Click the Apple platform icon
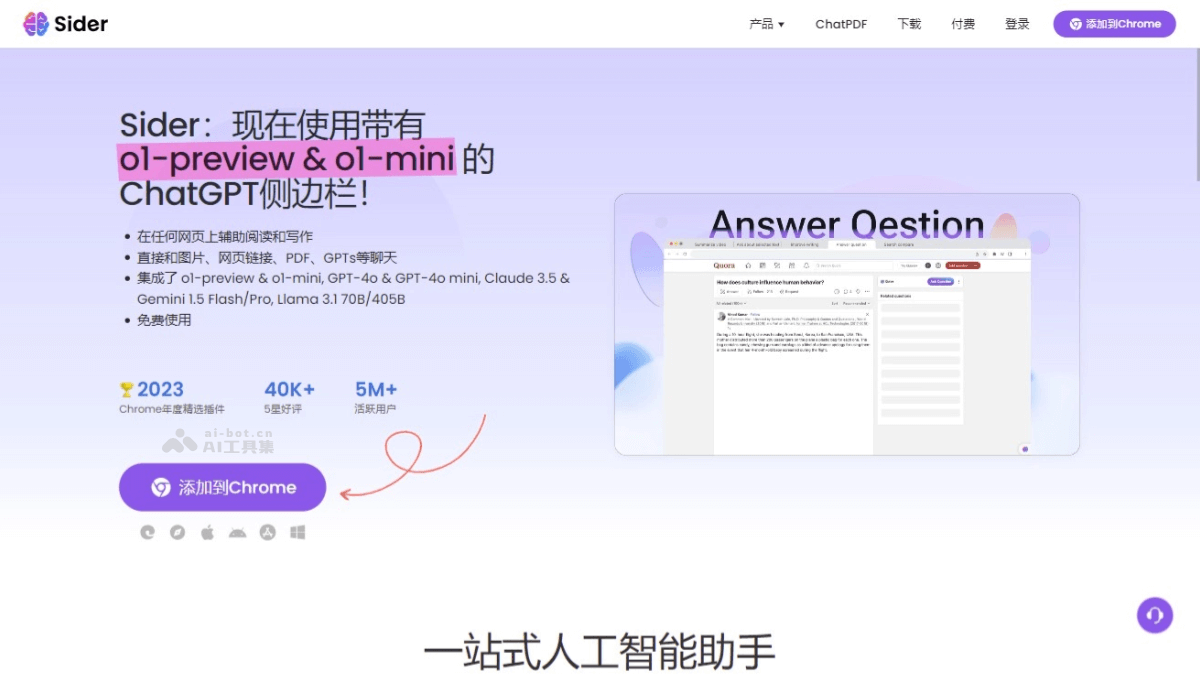 207,532
